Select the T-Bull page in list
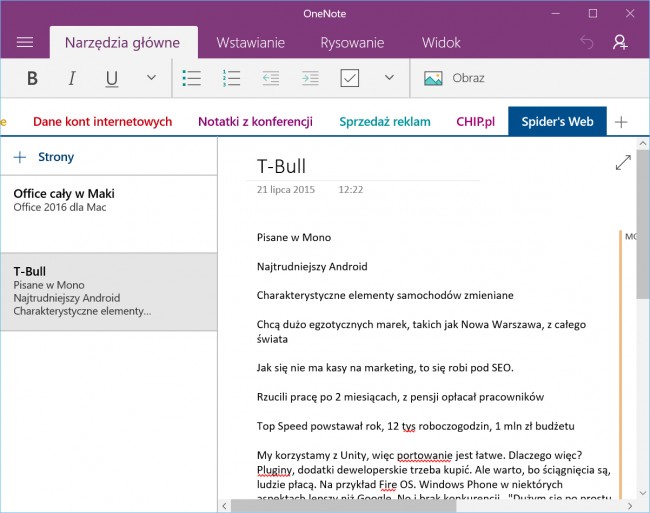The height and width of the screenshot is (513, 650). pyautogui.click(x=109, y=291)
